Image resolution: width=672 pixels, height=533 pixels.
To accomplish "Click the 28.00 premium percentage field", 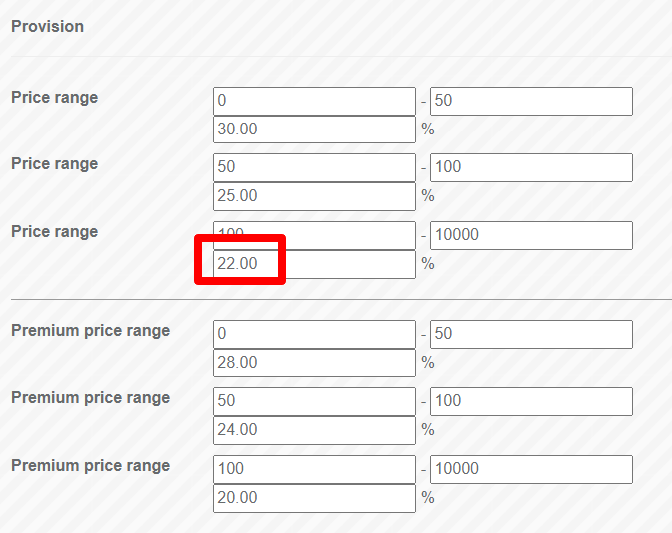I will pyautogui.click(x=314, y=362).
